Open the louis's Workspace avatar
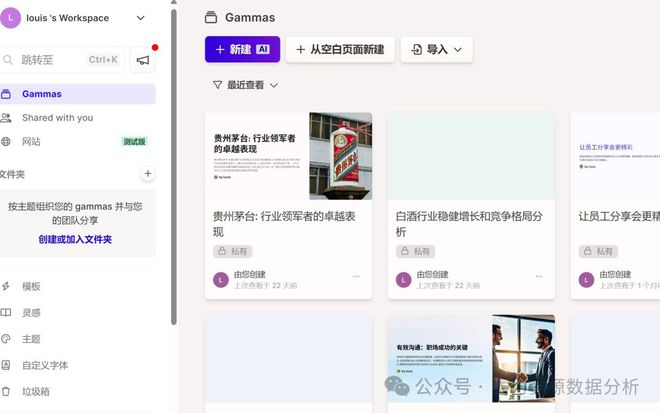 coord(10,18)
